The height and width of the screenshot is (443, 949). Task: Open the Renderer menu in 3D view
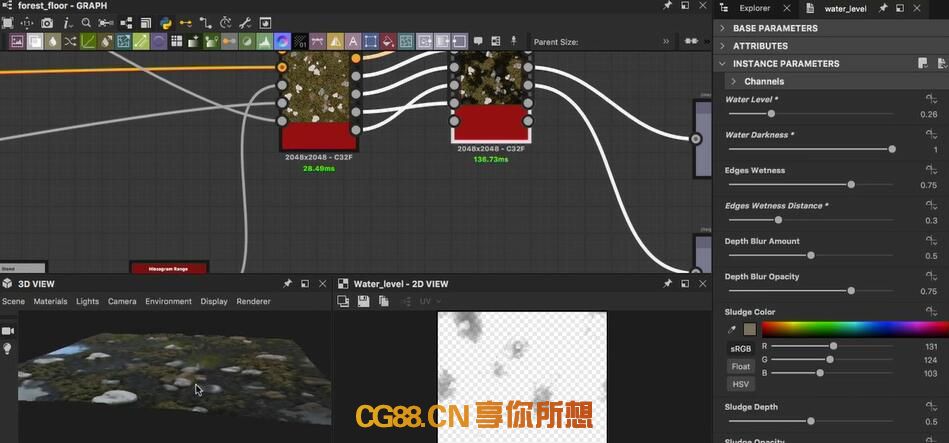coord(254,301)
